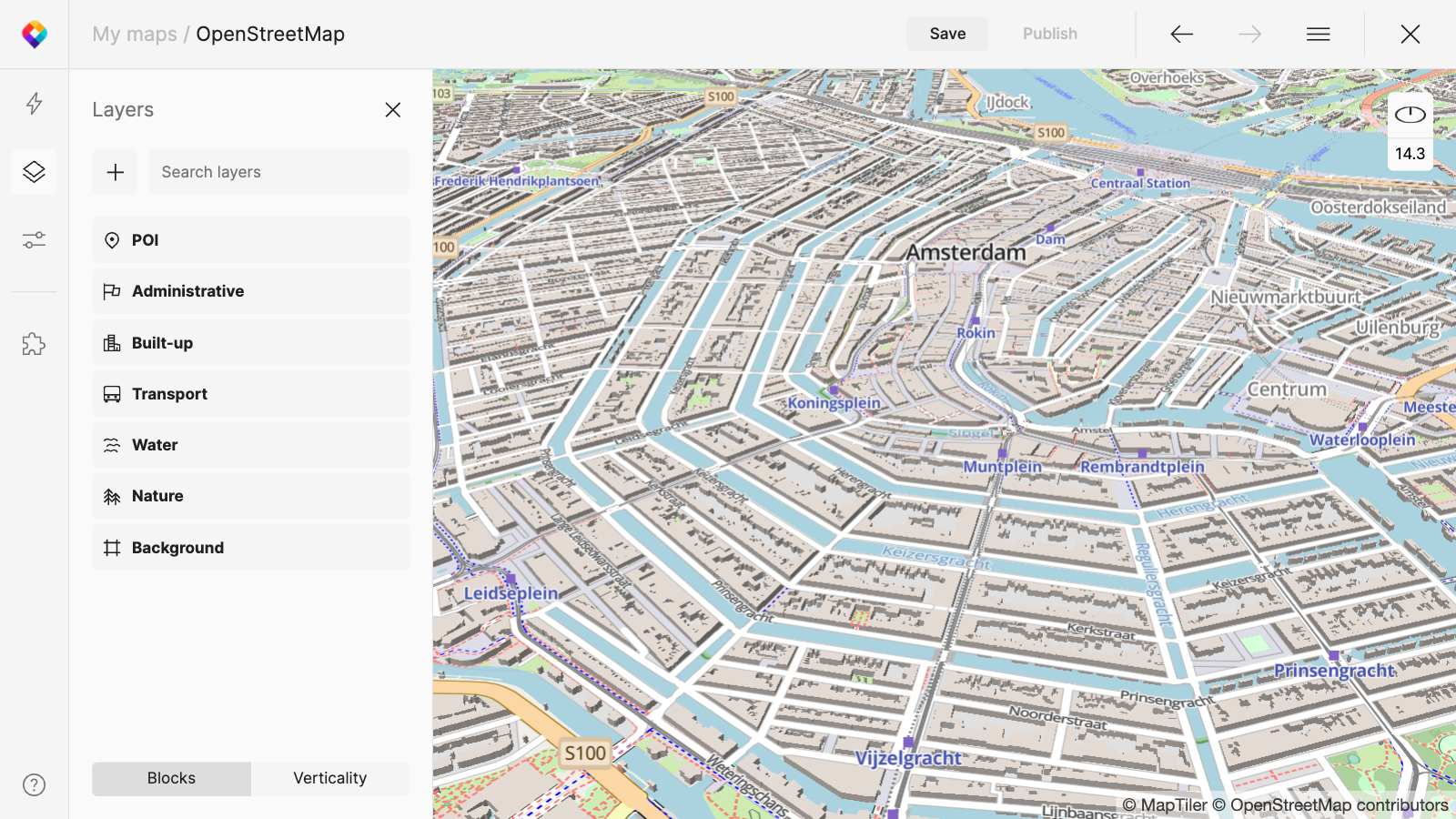1456x819 pixels.
Task: Open map settings via the sliders icon
Action: tap(34, 239)
